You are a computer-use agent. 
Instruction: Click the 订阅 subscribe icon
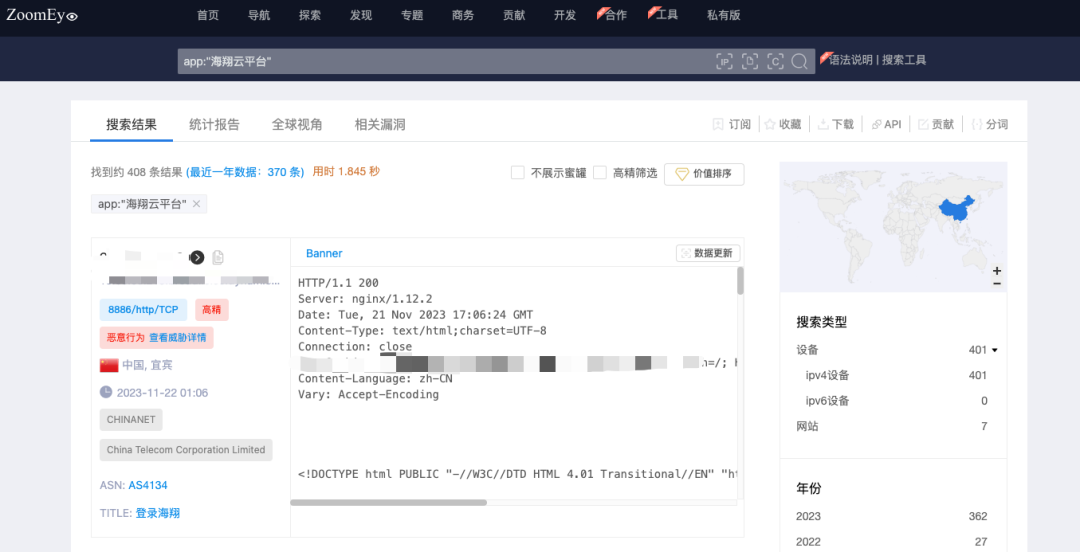[x=718, y=124]
